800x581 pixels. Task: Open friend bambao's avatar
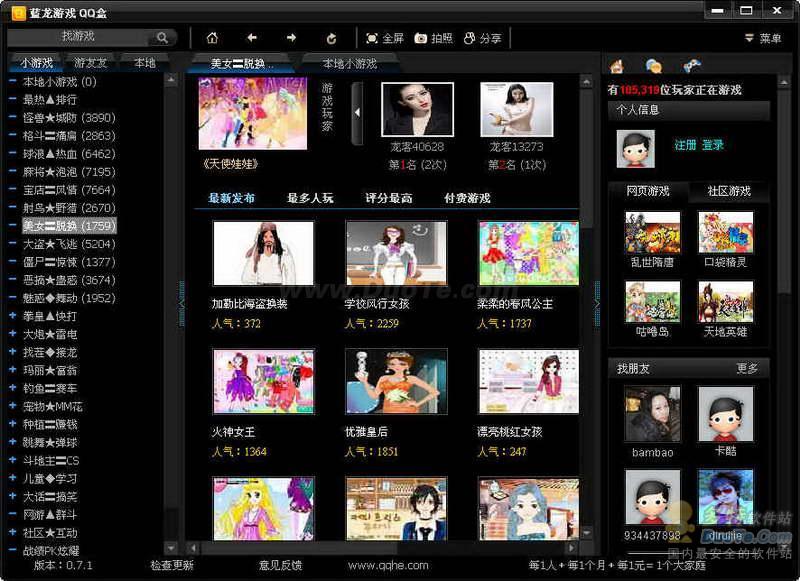(x=653, y=414)
